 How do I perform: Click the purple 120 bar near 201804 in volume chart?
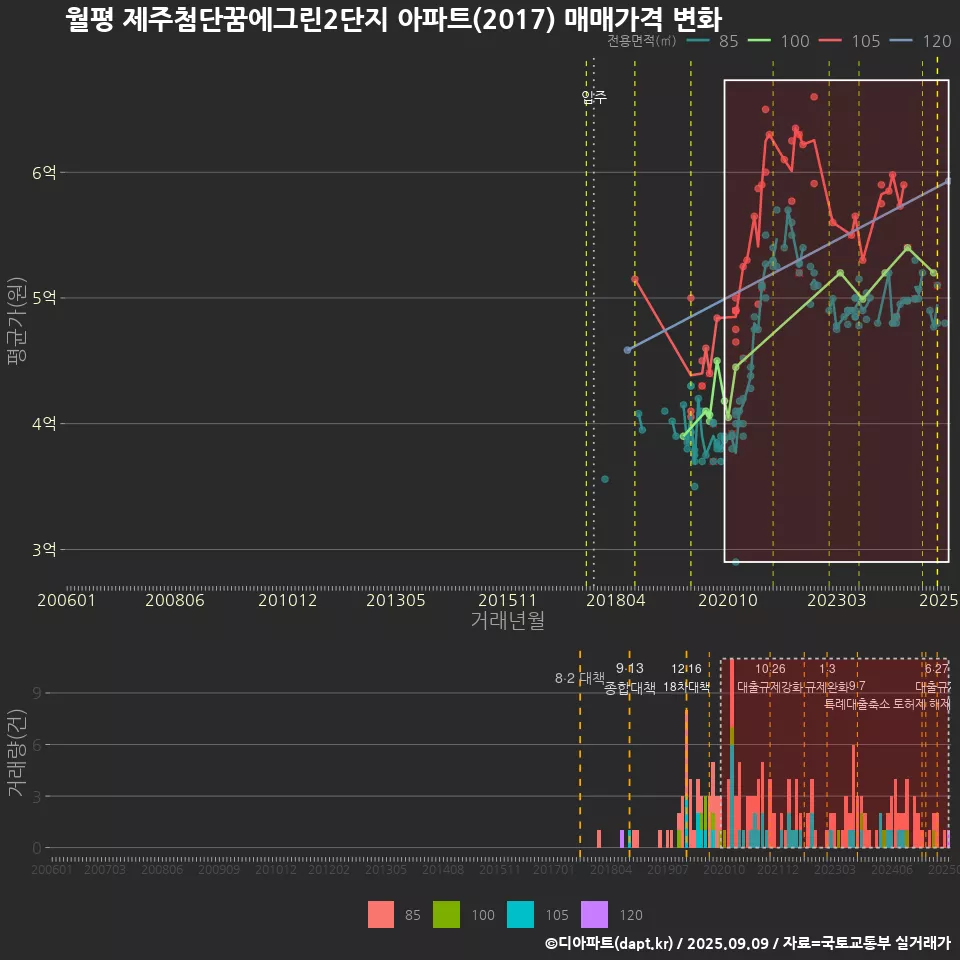622,839
